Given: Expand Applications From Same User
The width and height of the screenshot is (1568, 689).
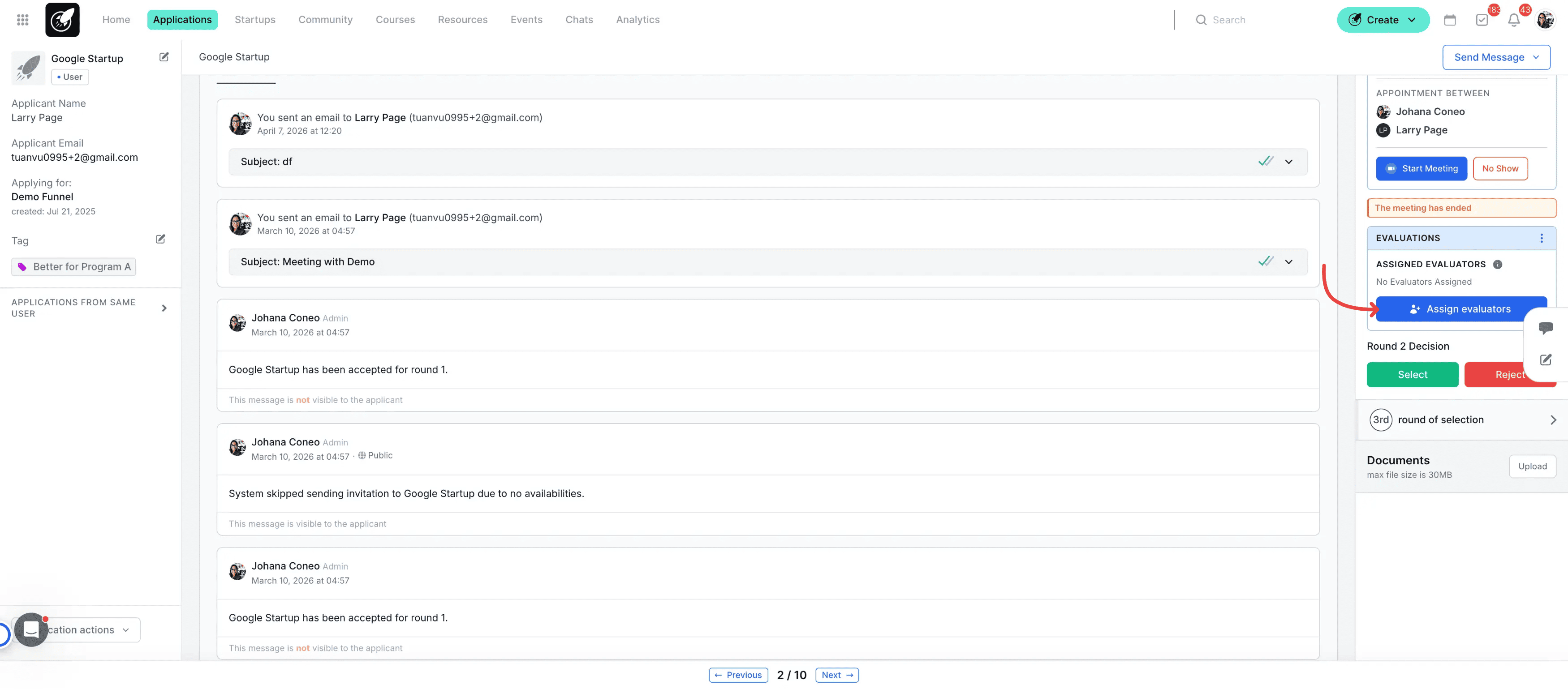Looking at the screenshot, I should click(164, 308).
